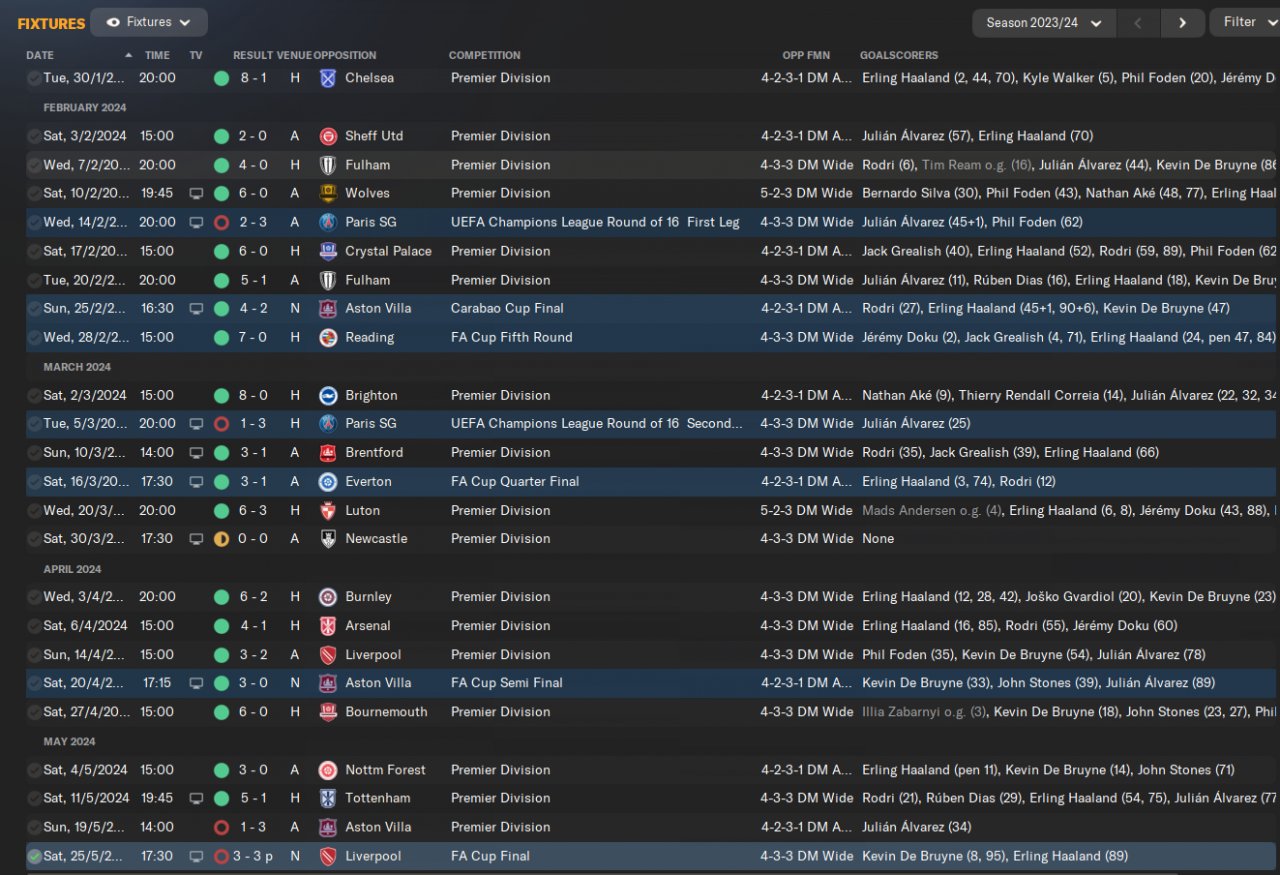Click the Chelsea club badge

(327, 78)
